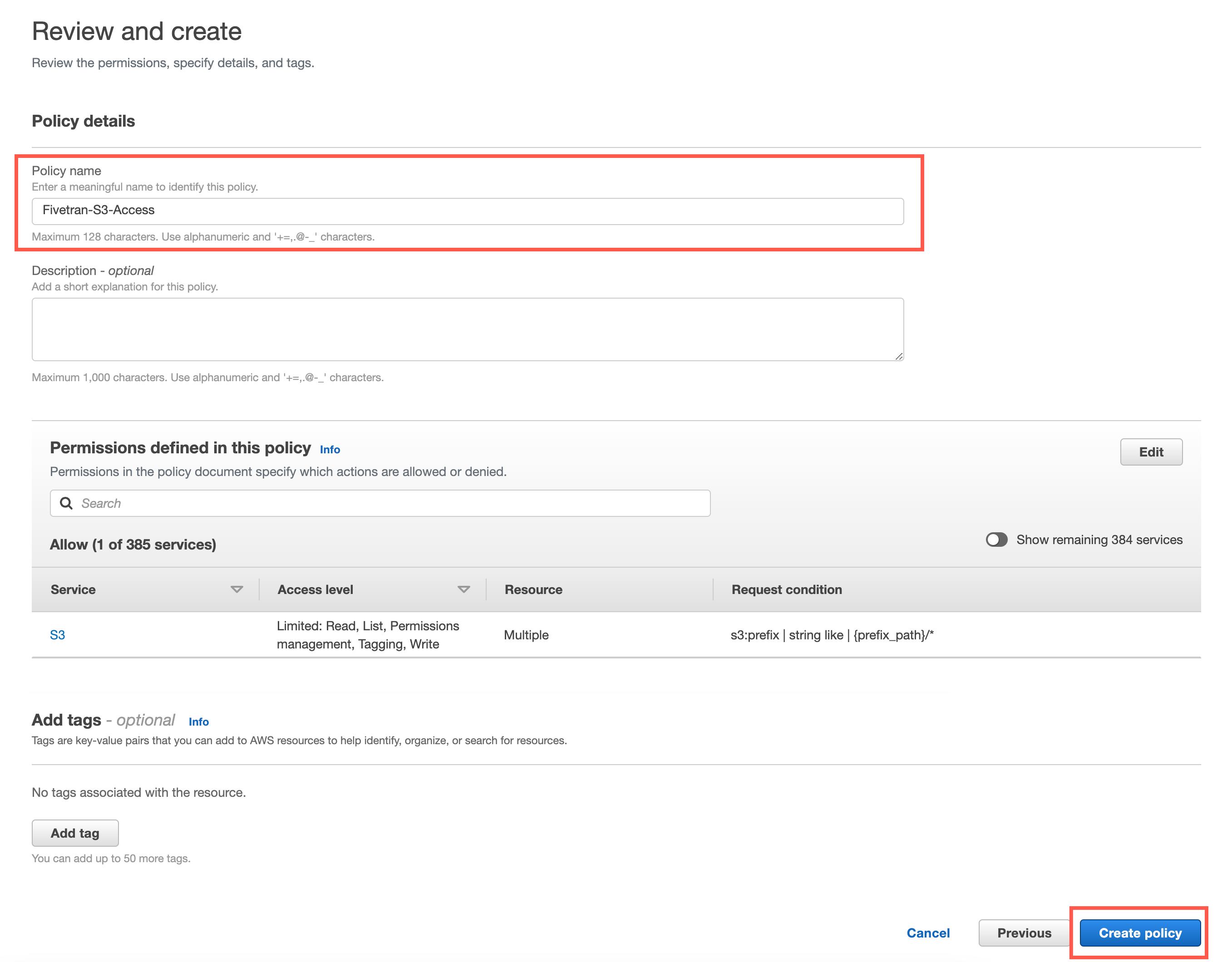Click 'Allow (1 of 385 services)' text
The width and height of the screenshot is (1232, 962).
click(133, 544)
